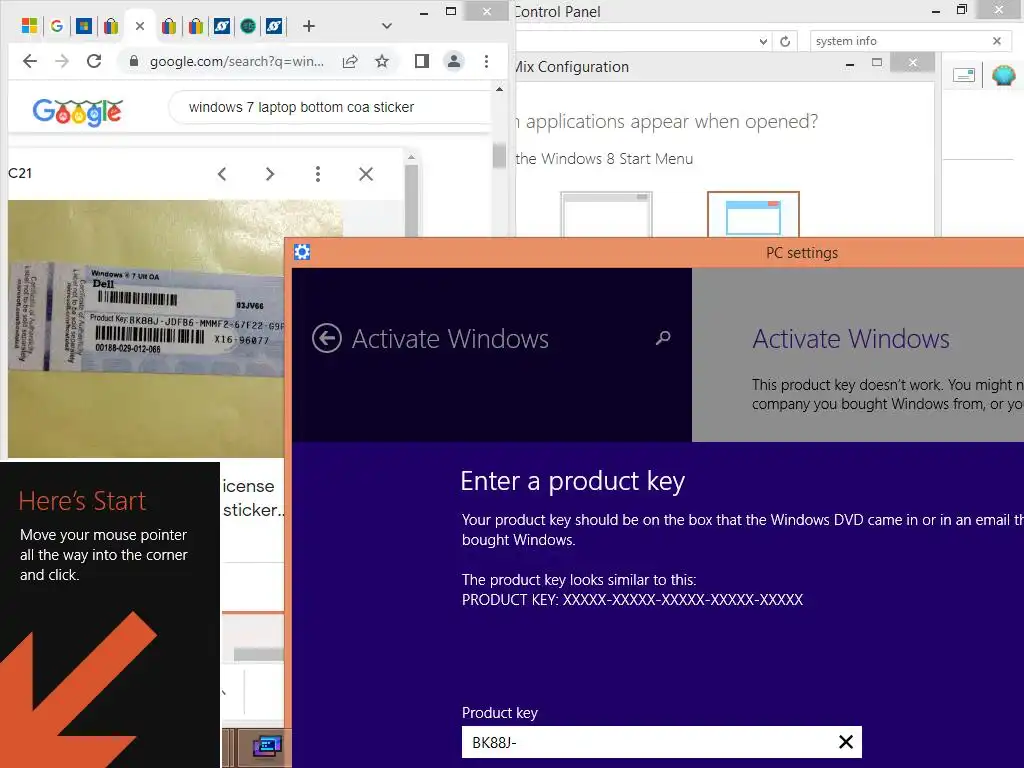1024x768 pixels.
Task: Open the blue Microsoft Store tab in Chrome
Action: [x=84, y=26]
